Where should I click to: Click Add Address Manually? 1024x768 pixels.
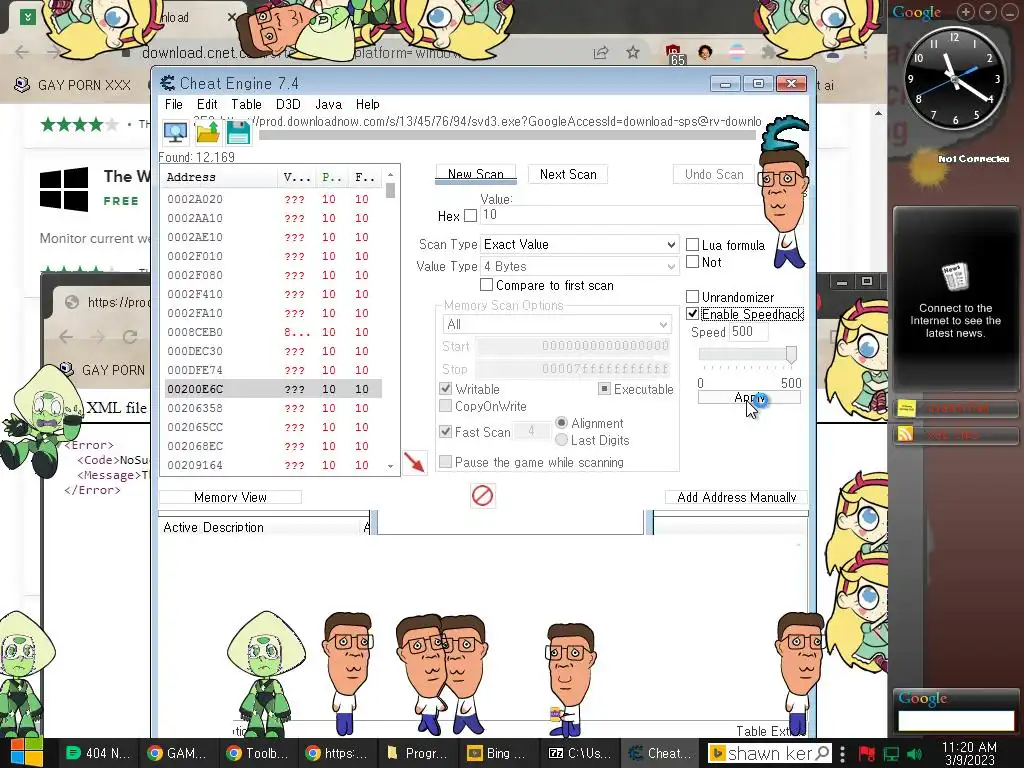pyautogui.click(x=737, y=497)
